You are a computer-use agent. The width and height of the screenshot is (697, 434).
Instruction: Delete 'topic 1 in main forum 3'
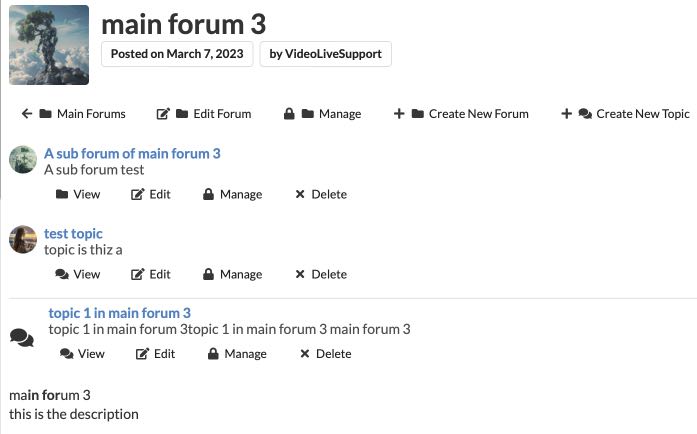[325, 354]
